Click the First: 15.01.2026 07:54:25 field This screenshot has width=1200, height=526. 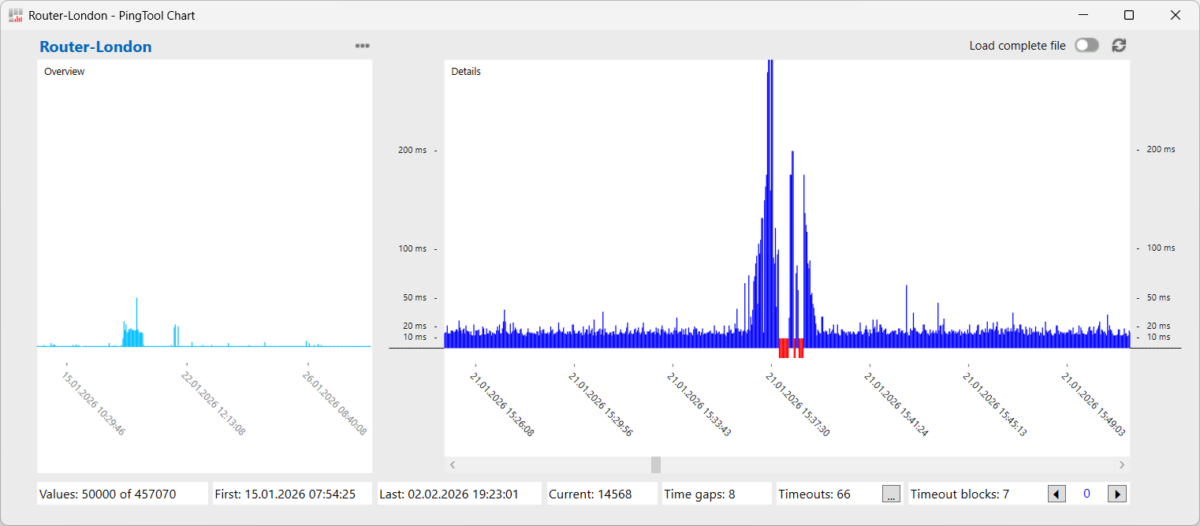(x=291, y=493)
